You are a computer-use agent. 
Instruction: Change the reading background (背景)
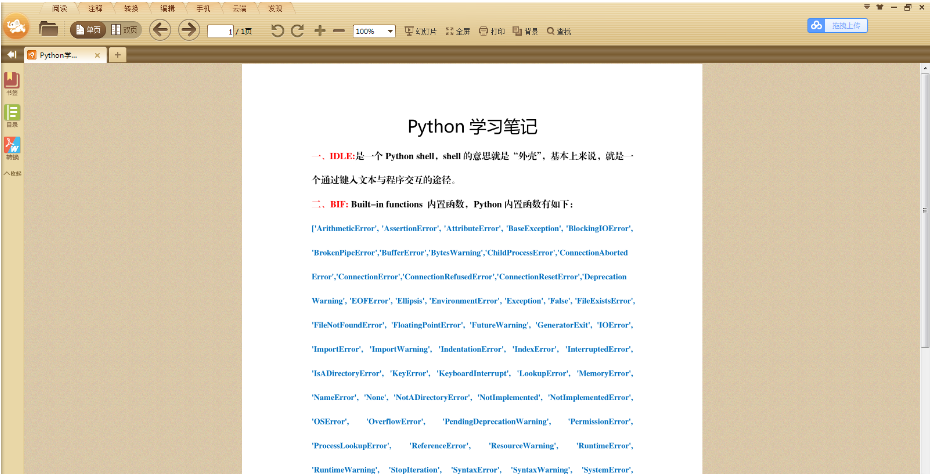click(525, 31)
